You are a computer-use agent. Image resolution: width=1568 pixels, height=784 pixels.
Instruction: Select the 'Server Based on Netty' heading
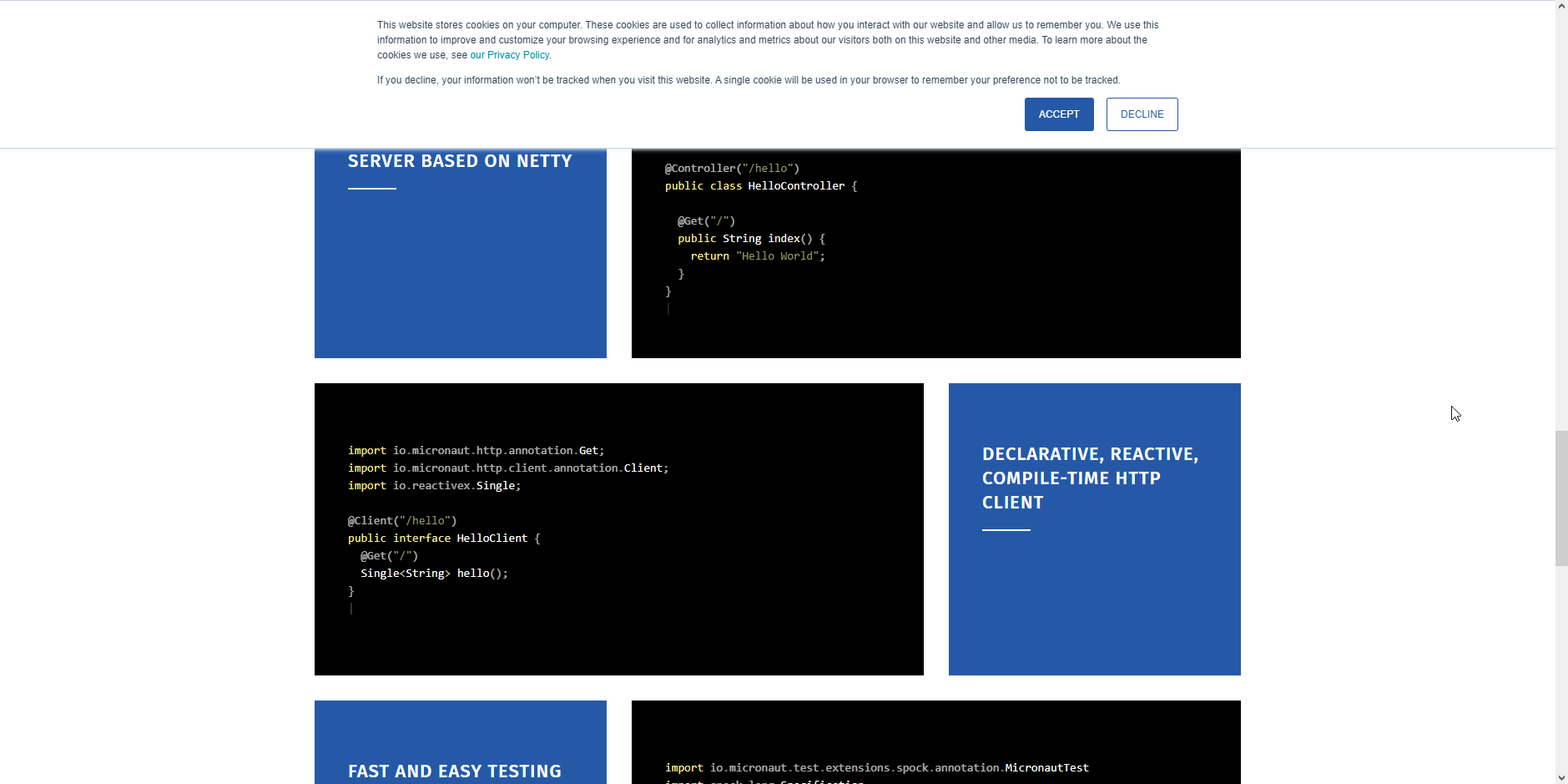coord(460,161)
